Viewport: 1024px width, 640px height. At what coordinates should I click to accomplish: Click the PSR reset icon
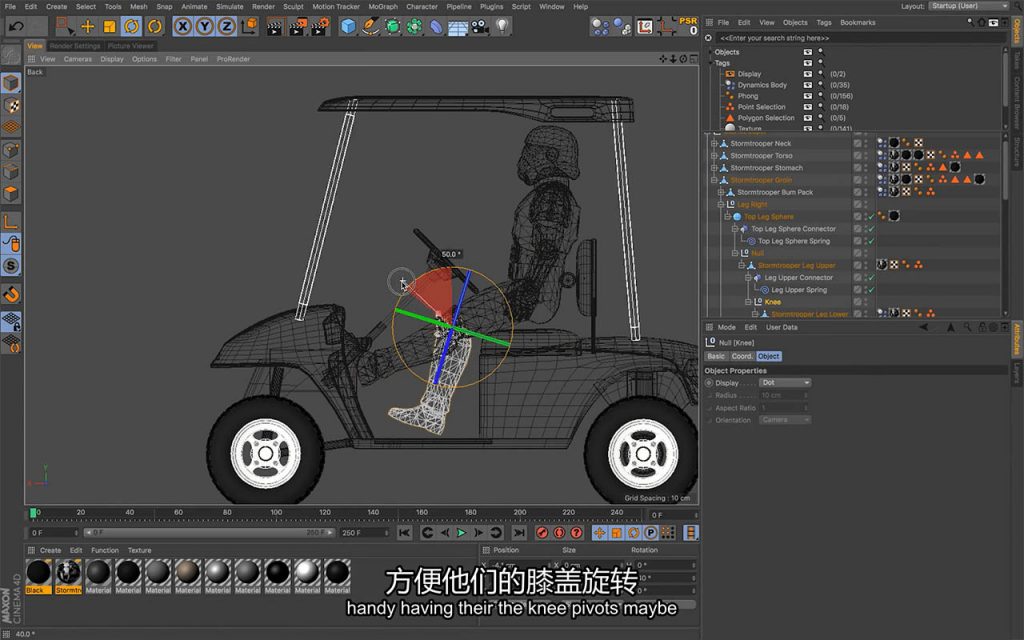tap(688, 26)
